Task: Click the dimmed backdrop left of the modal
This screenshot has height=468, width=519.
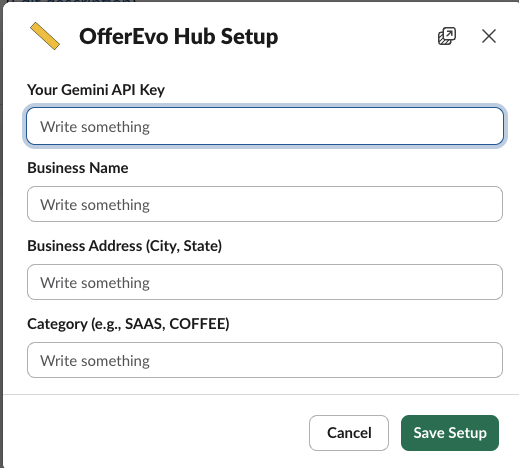Action: tap(1, 233)
